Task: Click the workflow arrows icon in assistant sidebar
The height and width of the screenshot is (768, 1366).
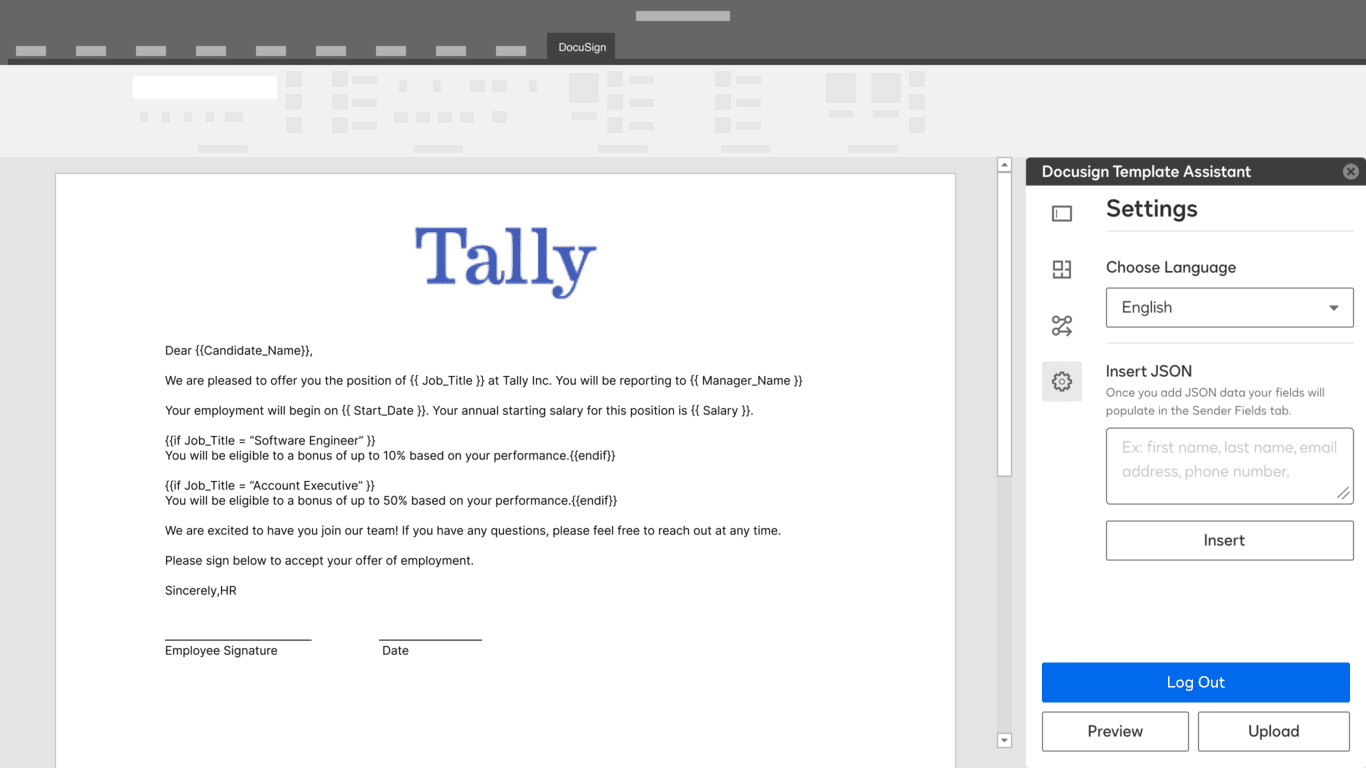Action: [x=1062, y=325]
